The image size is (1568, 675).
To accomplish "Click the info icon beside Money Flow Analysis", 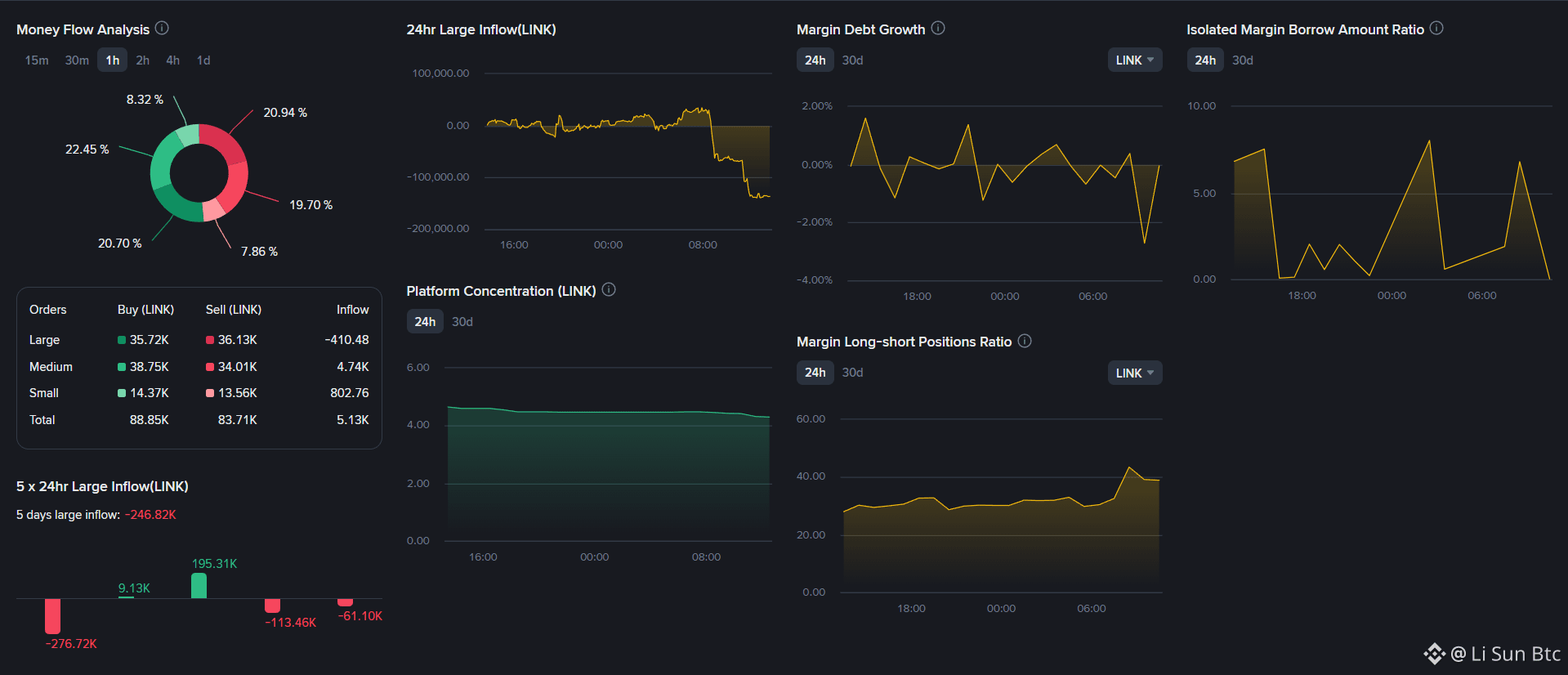I will pyautogui.click(x=162, y=29).
